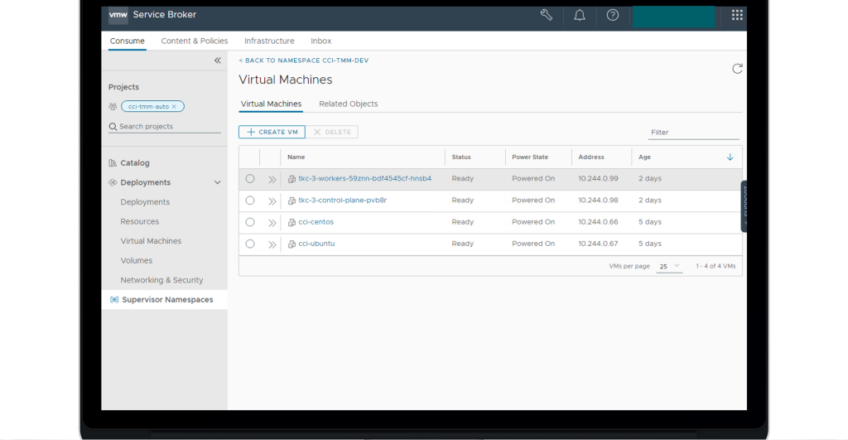
Task: Click the CREATE VM button
Action: click(x=272, y=132)
